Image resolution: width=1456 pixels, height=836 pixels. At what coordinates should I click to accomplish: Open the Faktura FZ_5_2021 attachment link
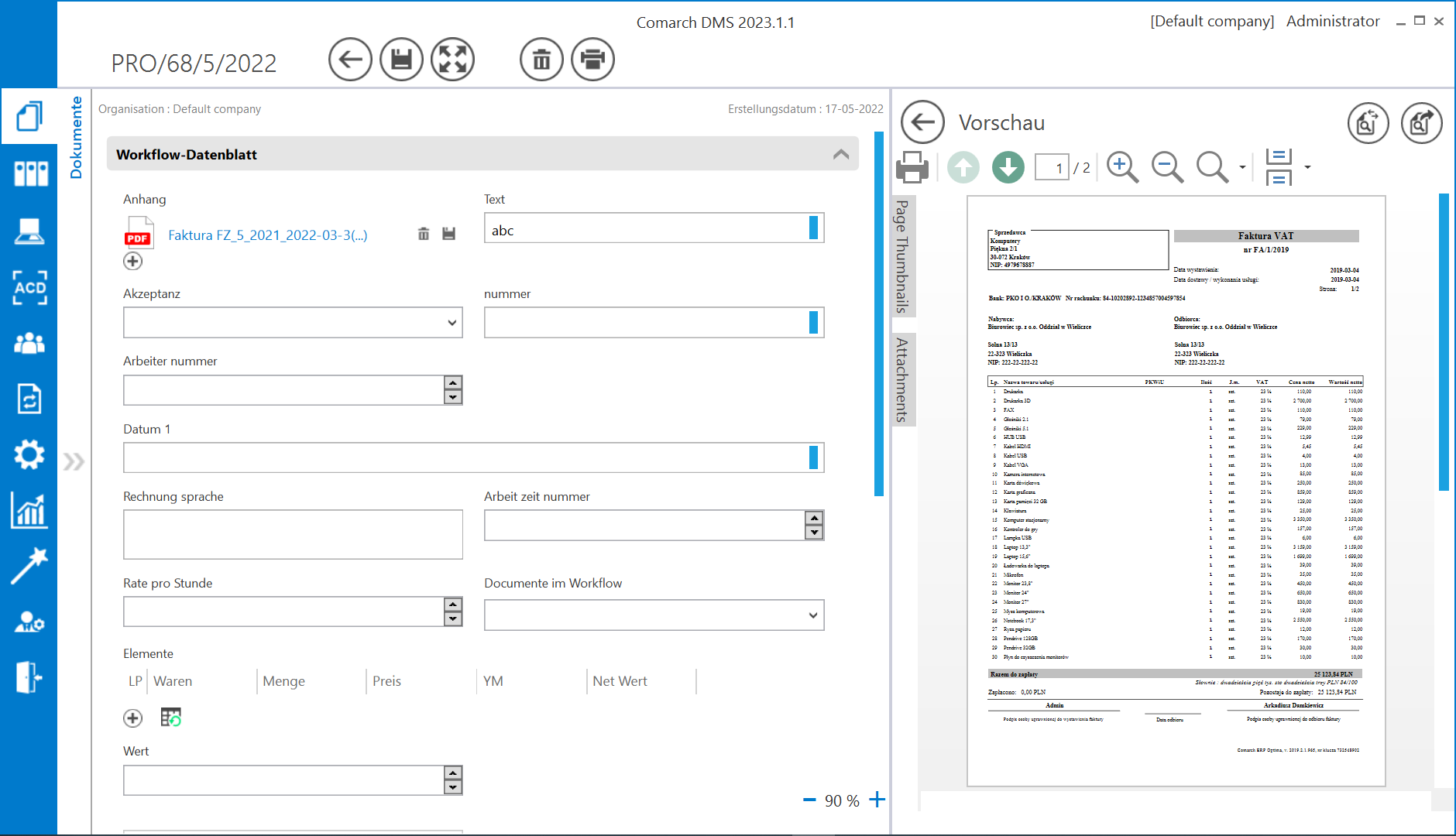coord(266,235)
